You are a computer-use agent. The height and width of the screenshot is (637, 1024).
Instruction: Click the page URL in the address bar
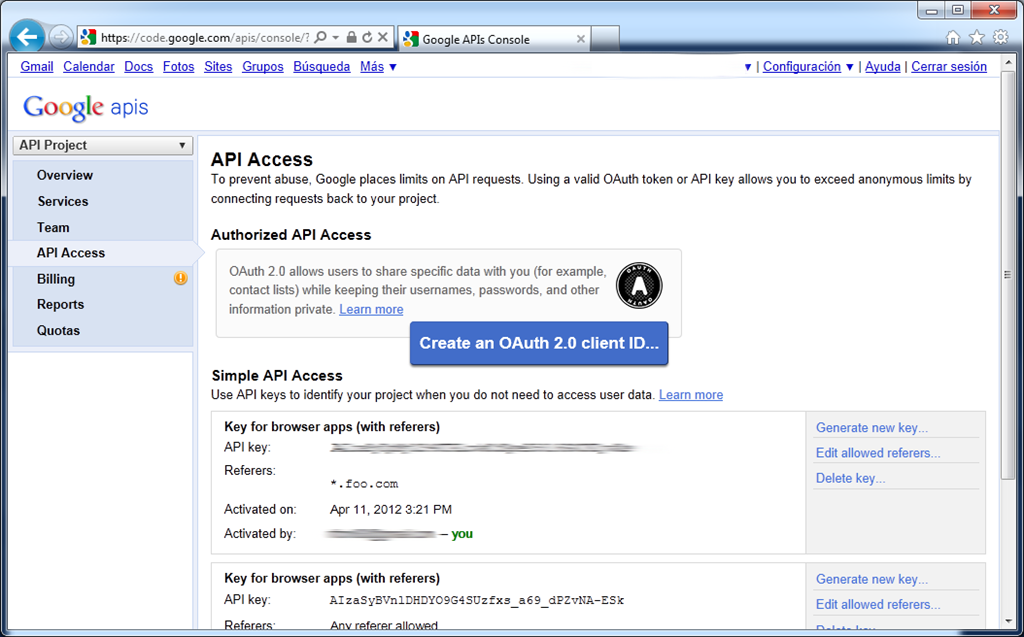click(x=205, y=37)
